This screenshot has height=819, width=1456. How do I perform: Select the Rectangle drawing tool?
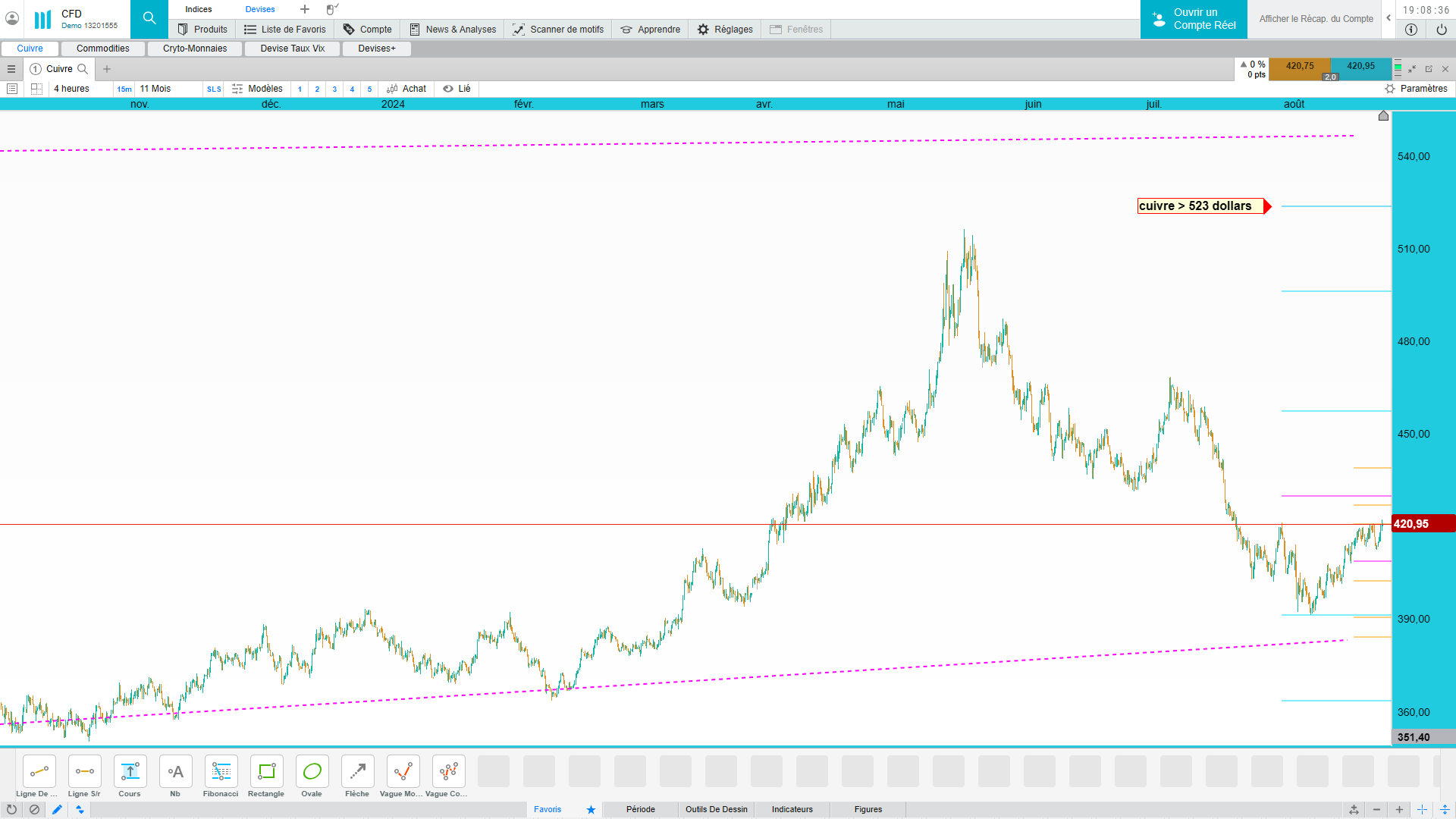(x=266, y=772)
